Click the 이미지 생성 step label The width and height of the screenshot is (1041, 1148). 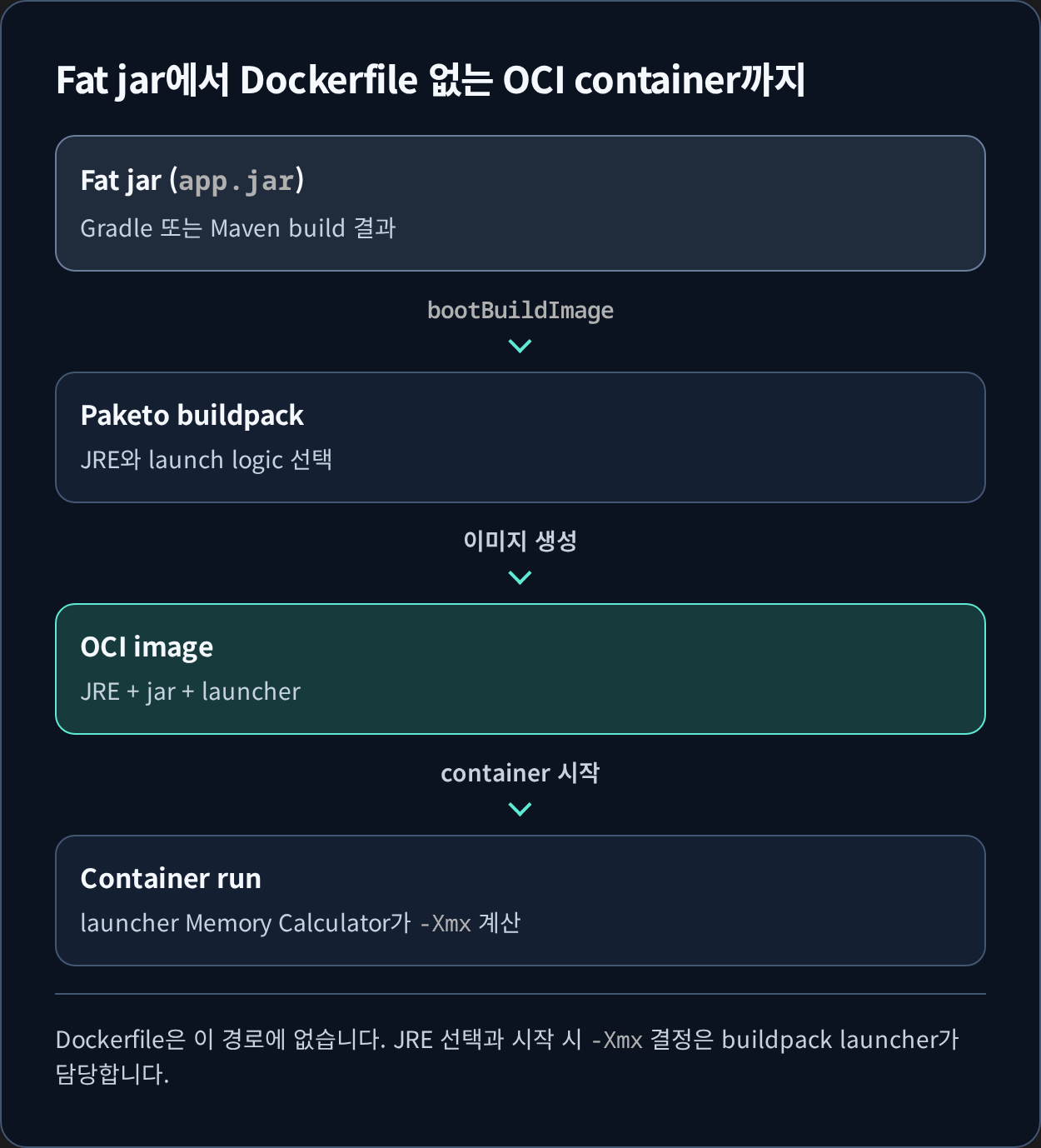coord(520,541)
